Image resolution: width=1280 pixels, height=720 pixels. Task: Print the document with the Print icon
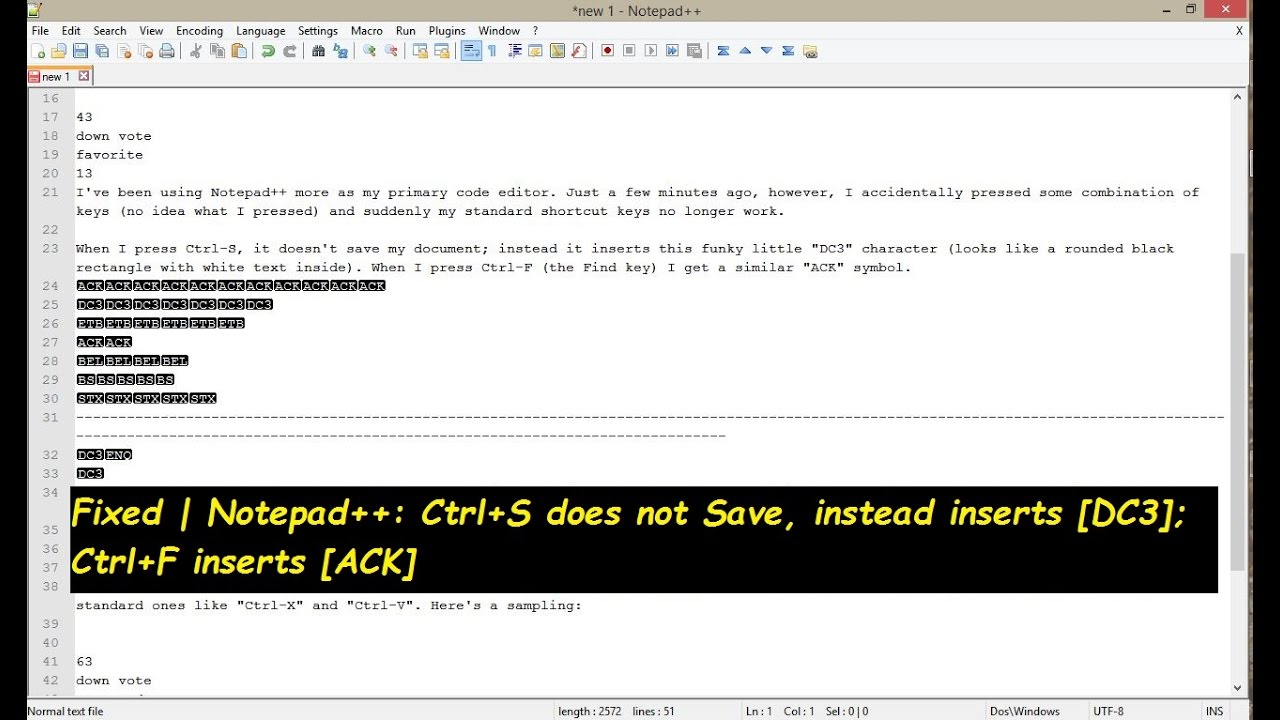(167, 51)
